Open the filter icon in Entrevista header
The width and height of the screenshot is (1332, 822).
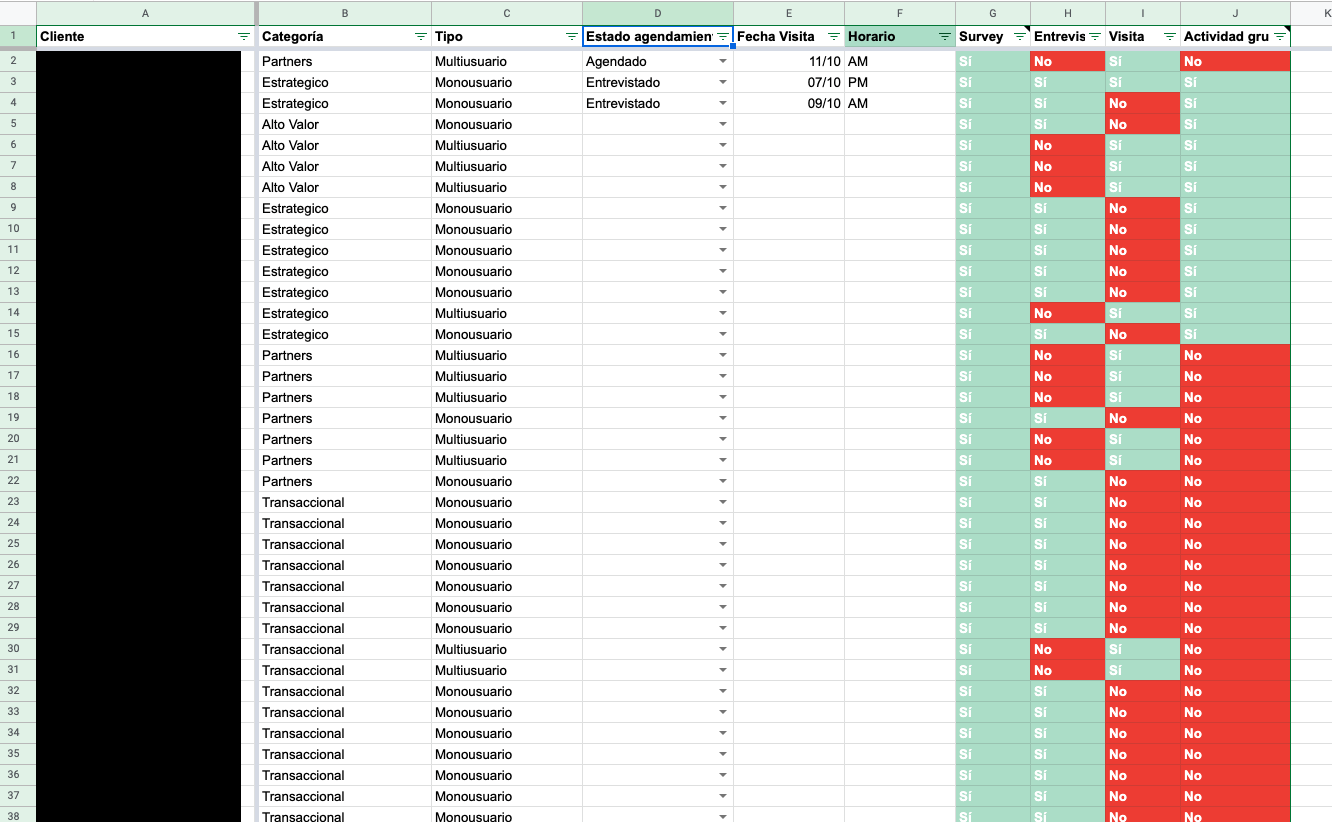1095,36
